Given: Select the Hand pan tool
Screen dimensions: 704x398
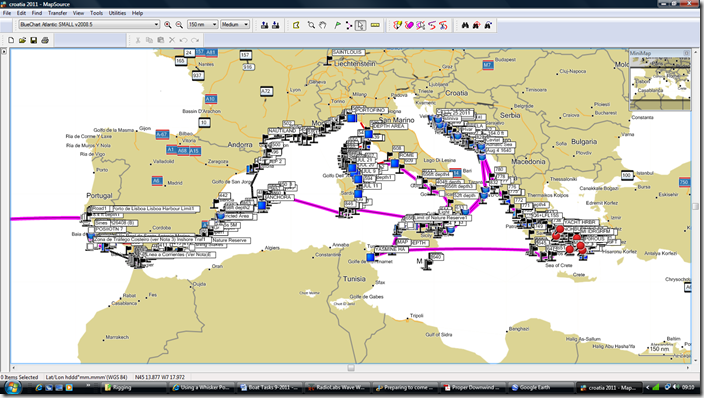Looking at the screenshot, I should [x=322, y=25].
